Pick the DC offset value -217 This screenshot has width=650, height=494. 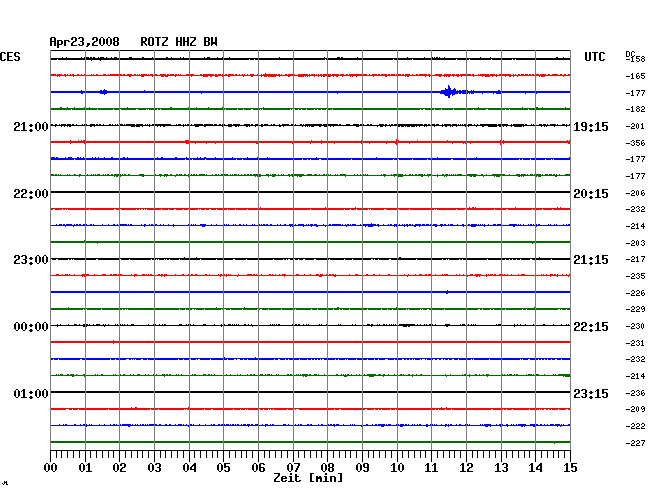[635, 259]
